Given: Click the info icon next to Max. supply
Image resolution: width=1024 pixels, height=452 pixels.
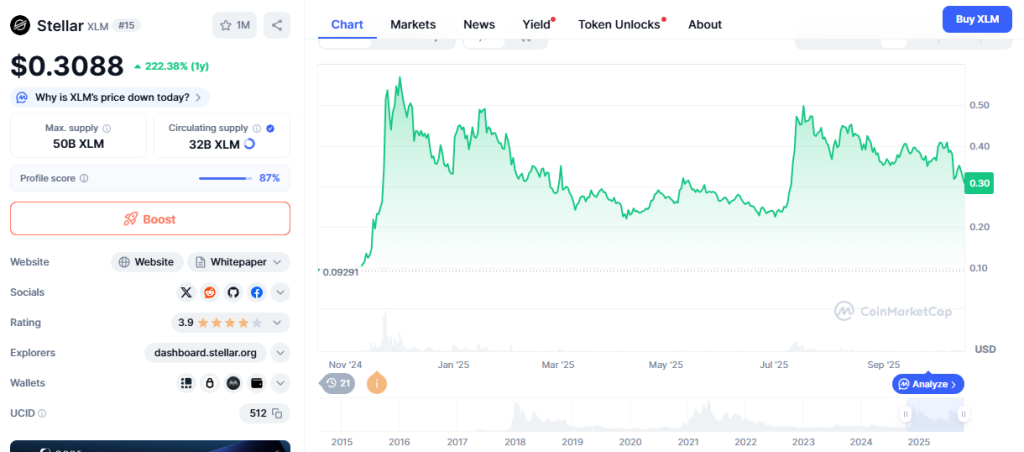Looking at the screenshot, I should [107, 128].
